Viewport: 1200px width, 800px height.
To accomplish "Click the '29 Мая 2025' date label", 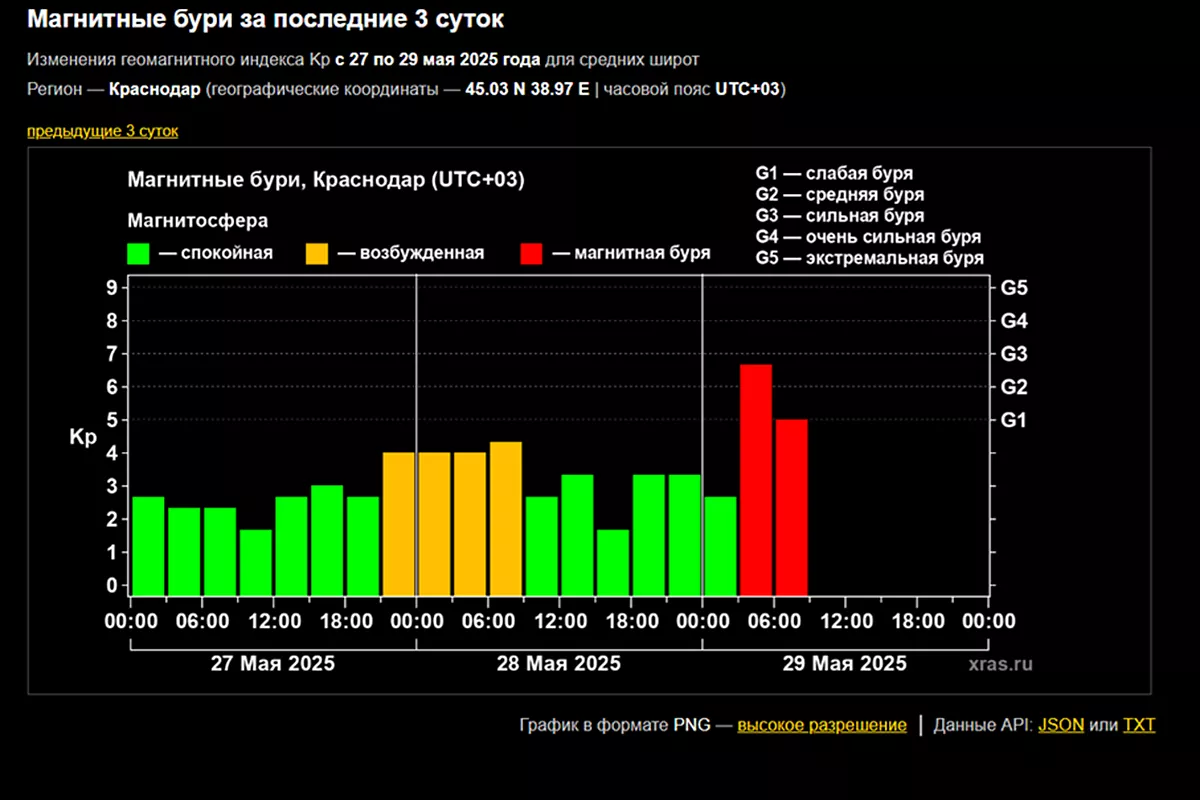I will [x=845, y=664].
